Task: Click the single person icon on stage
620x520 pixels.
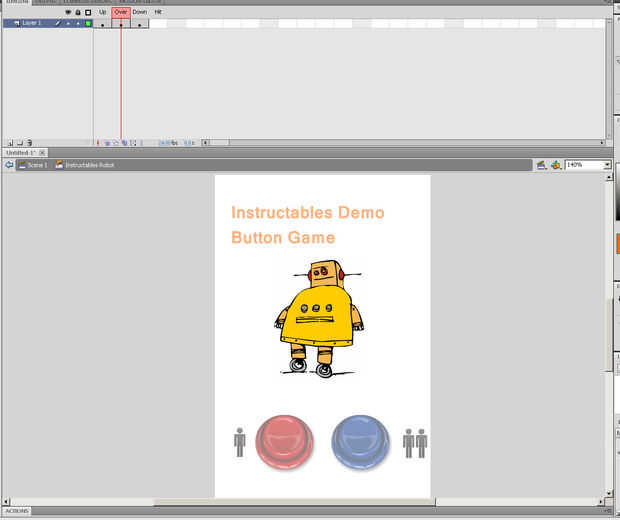Action: click(x=239, y=442)
